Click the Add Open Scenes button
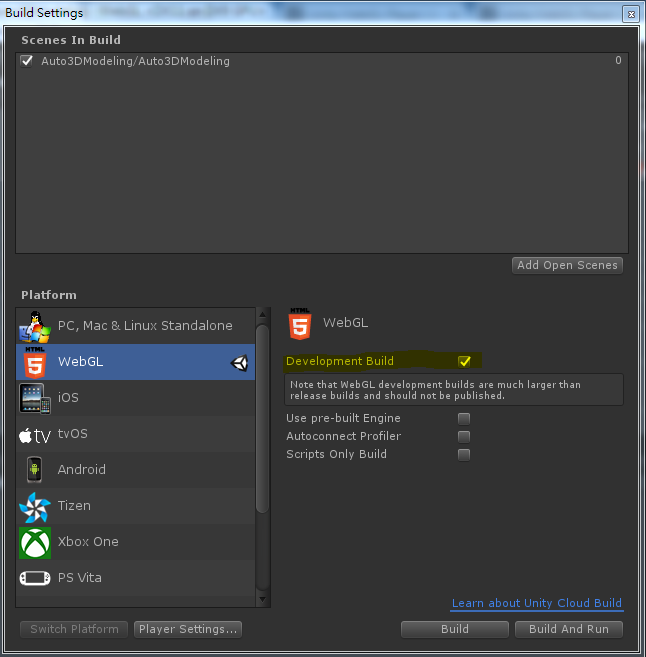Viewport: 646px width, 657px height. (568, 265)
